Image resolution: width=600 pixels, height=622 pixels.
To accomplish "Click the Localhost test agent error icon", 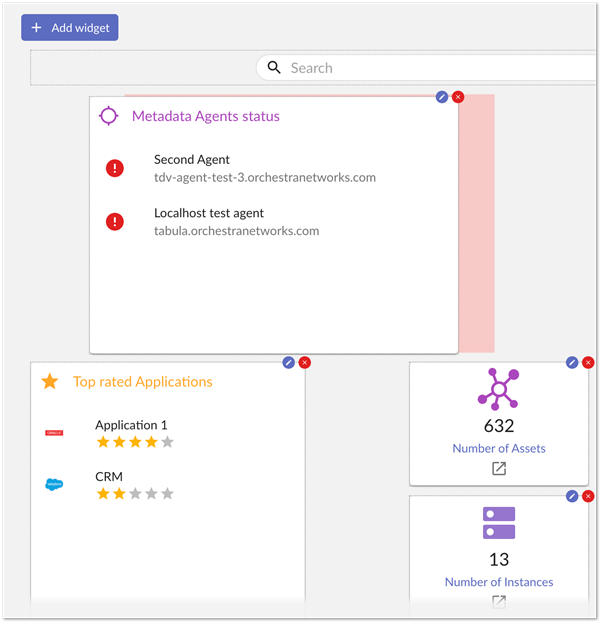I will [115, 221].
